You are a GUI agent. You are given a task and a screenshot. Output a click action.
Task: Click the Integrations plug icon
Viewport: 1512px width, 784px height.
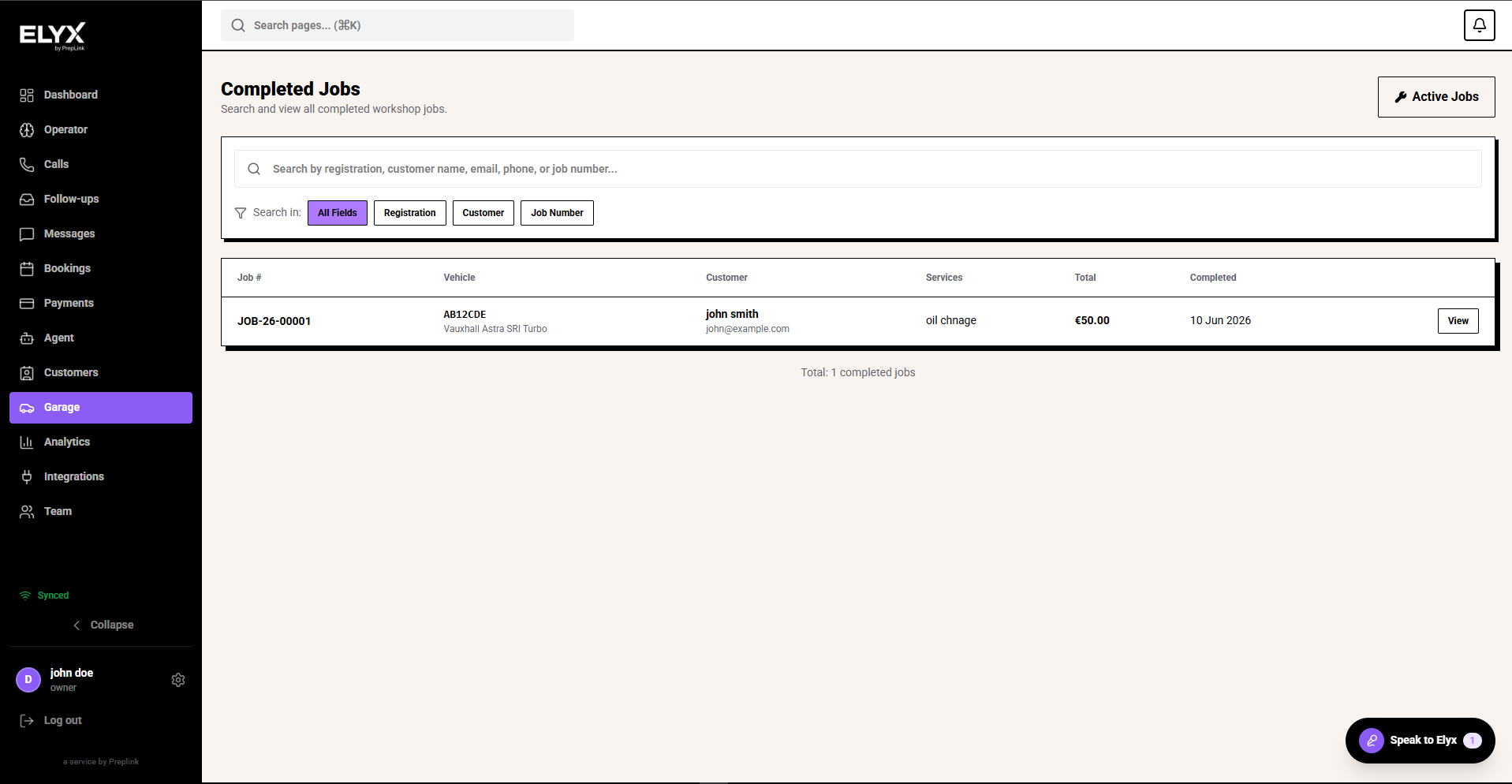[x=27, y=476]
